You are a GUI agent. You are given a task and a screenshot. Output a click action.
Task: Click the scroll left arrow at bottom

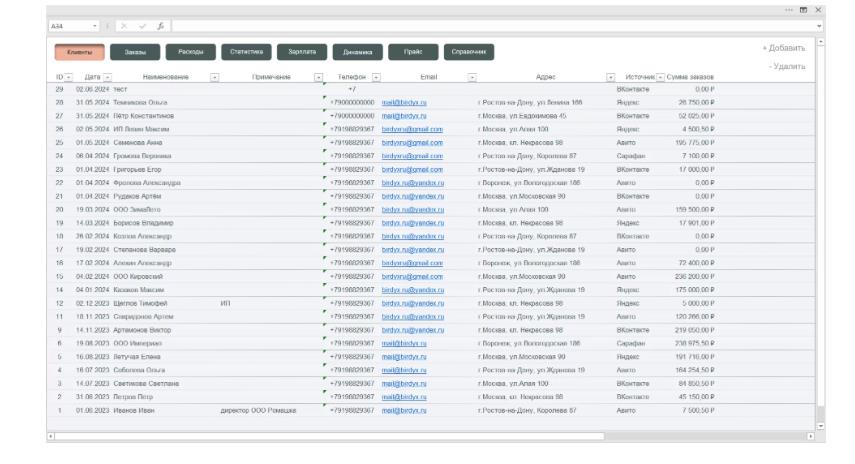(50, 436)
